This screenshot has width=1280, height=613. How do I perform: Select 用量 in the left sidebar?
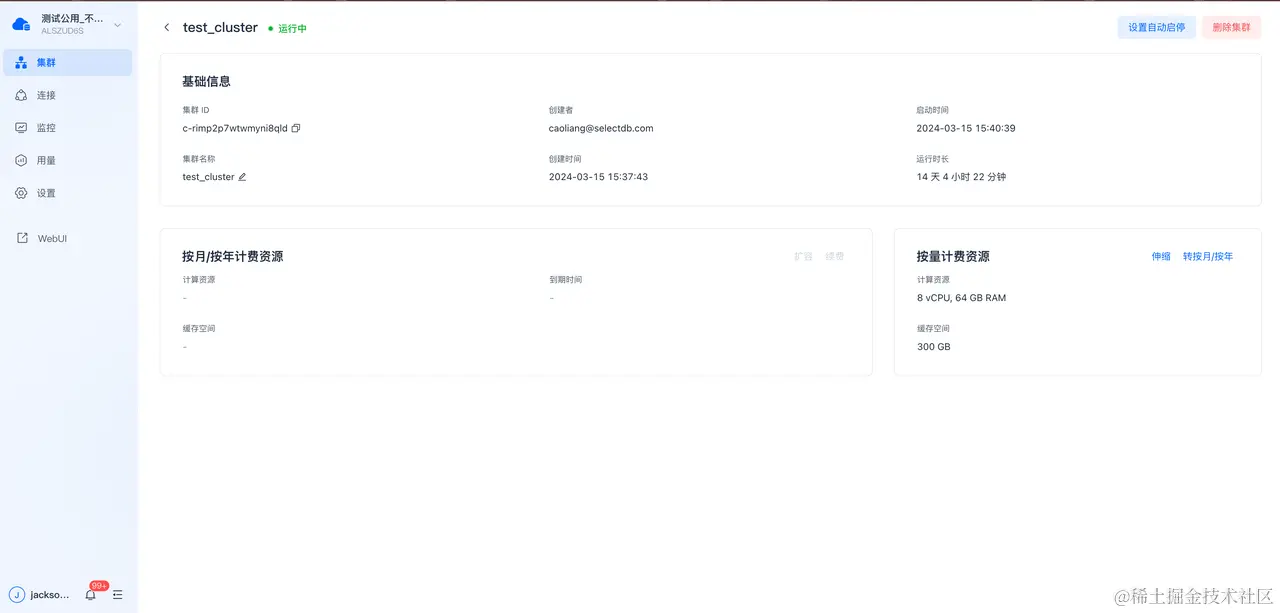click(x=46, y=160)
